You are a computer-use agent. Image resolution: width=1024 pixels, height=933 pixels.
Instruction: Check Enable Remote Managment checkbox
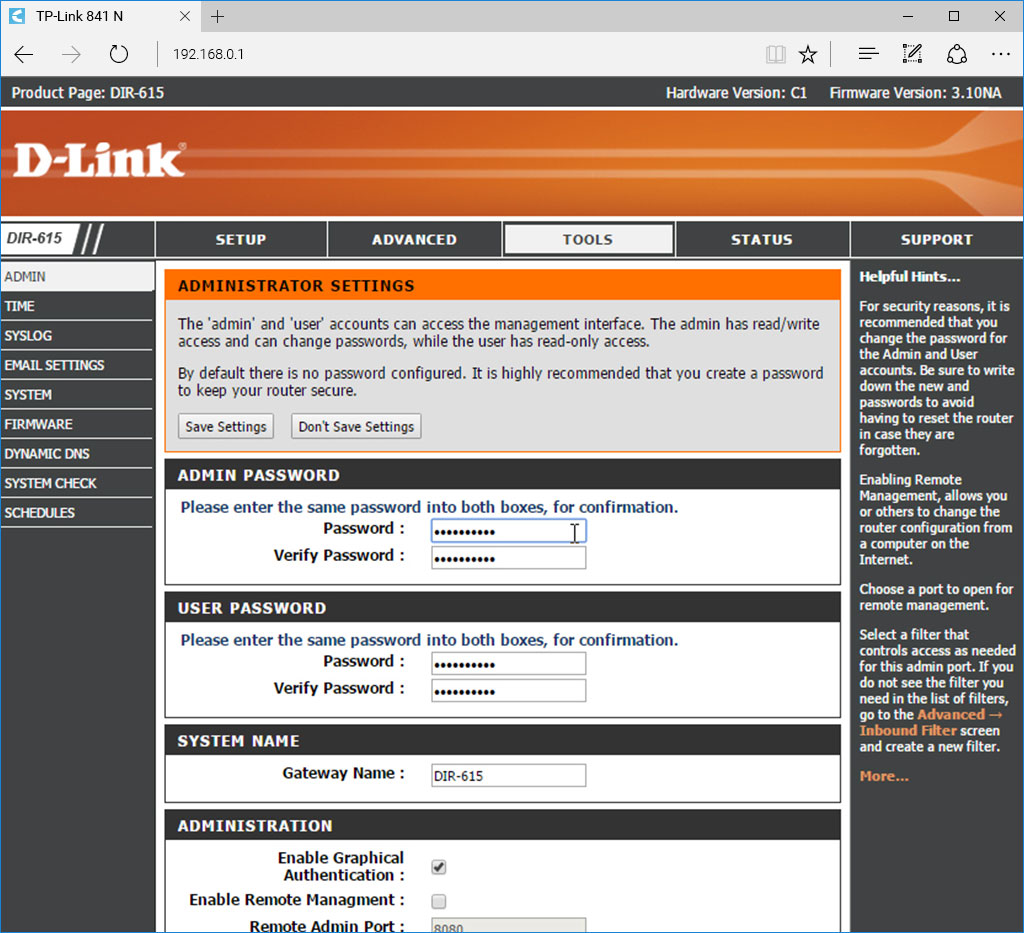[439, 901]
